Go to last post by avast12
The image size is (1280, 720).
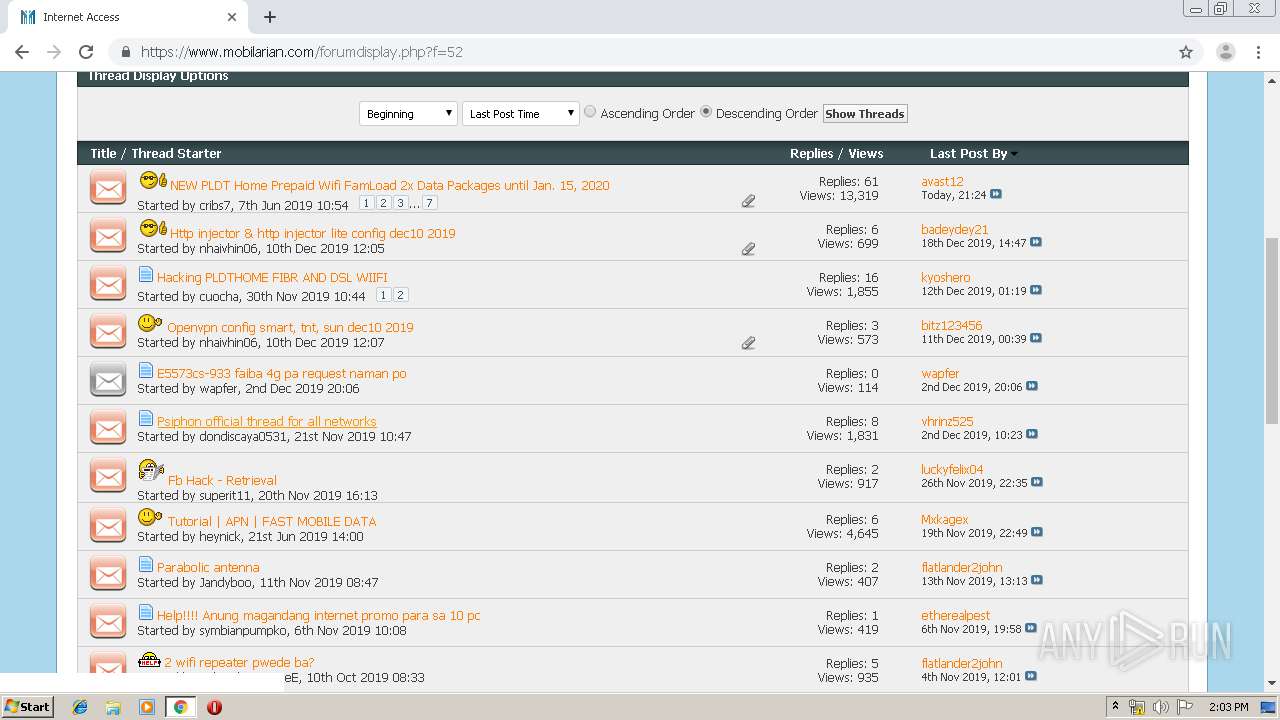pos(996,194)
